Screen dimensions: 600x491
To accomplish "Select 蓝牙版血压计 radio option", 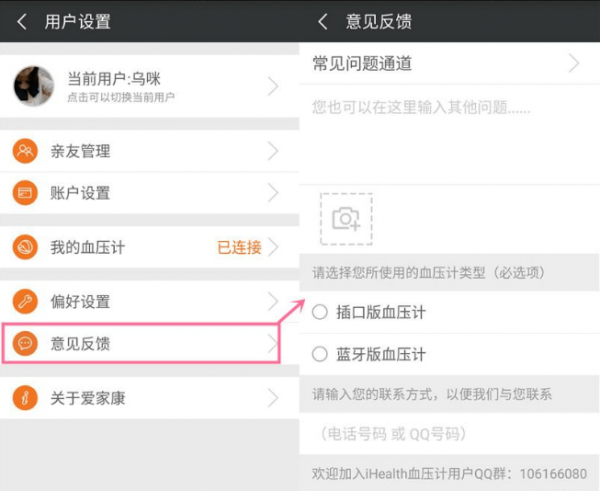I will coord(320,354).
